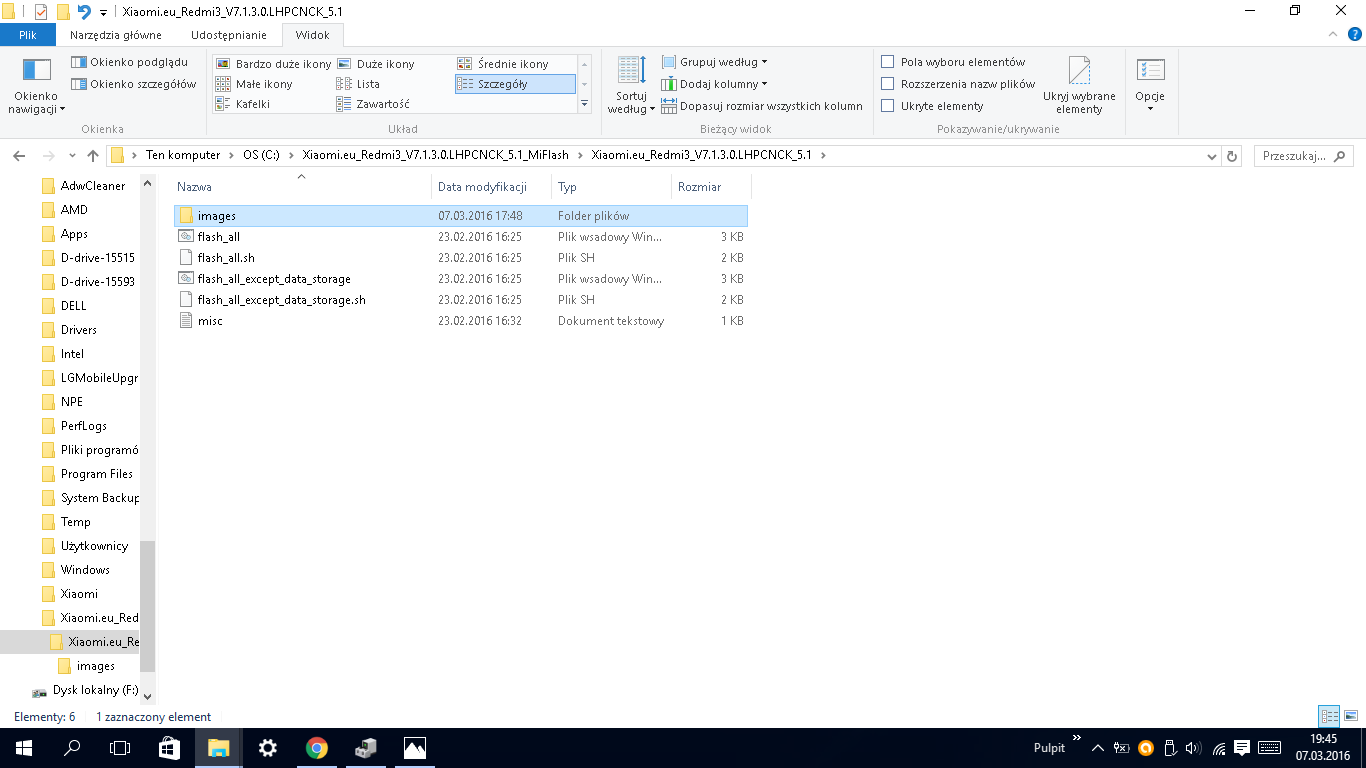Open the Udostępnianie ribbon tab

(229, 35)
